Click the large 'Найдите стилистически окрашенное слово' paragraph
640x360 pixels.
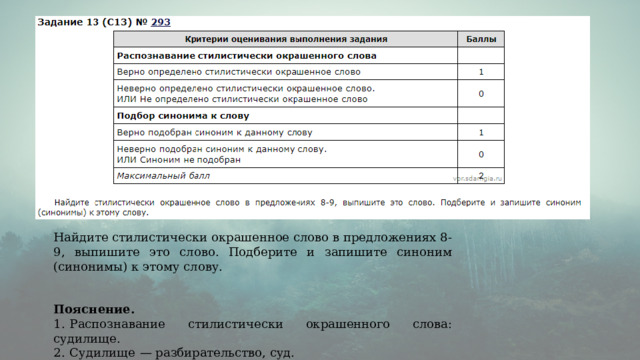tap(253, 252)
